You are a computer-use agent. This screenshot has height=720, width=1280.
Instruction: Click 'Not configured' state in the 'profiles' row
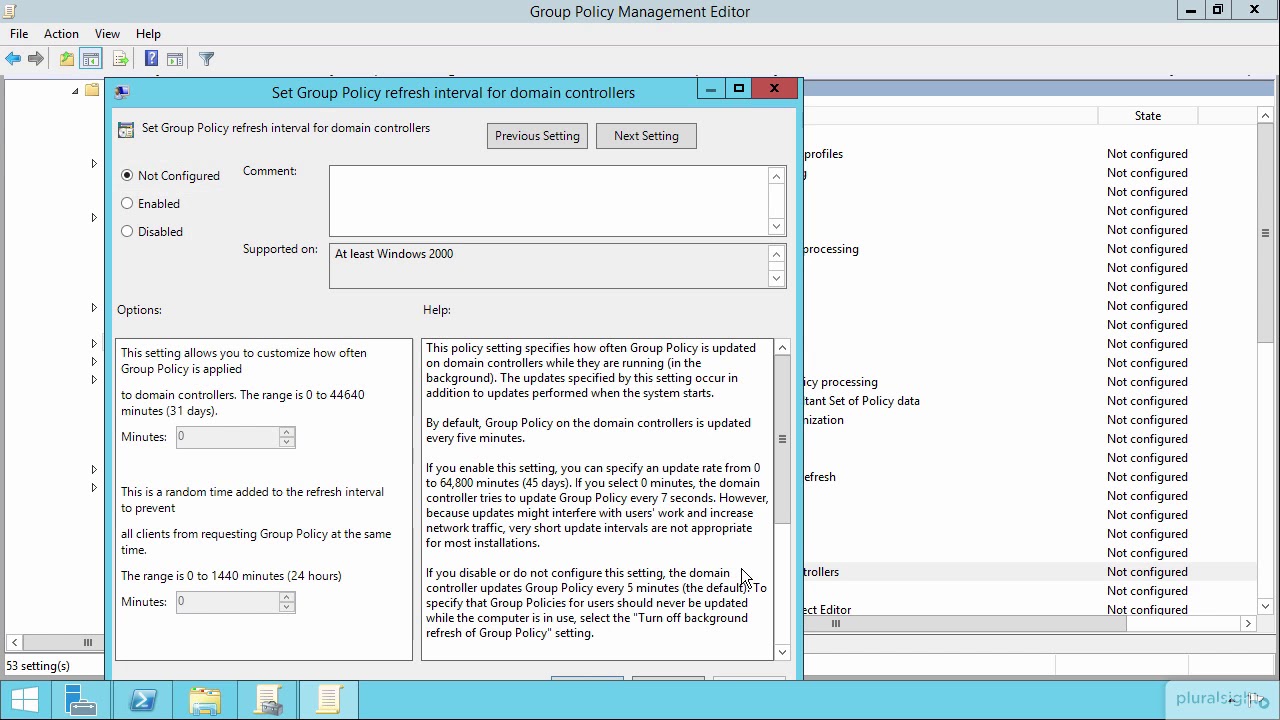tap(1147, 154)
